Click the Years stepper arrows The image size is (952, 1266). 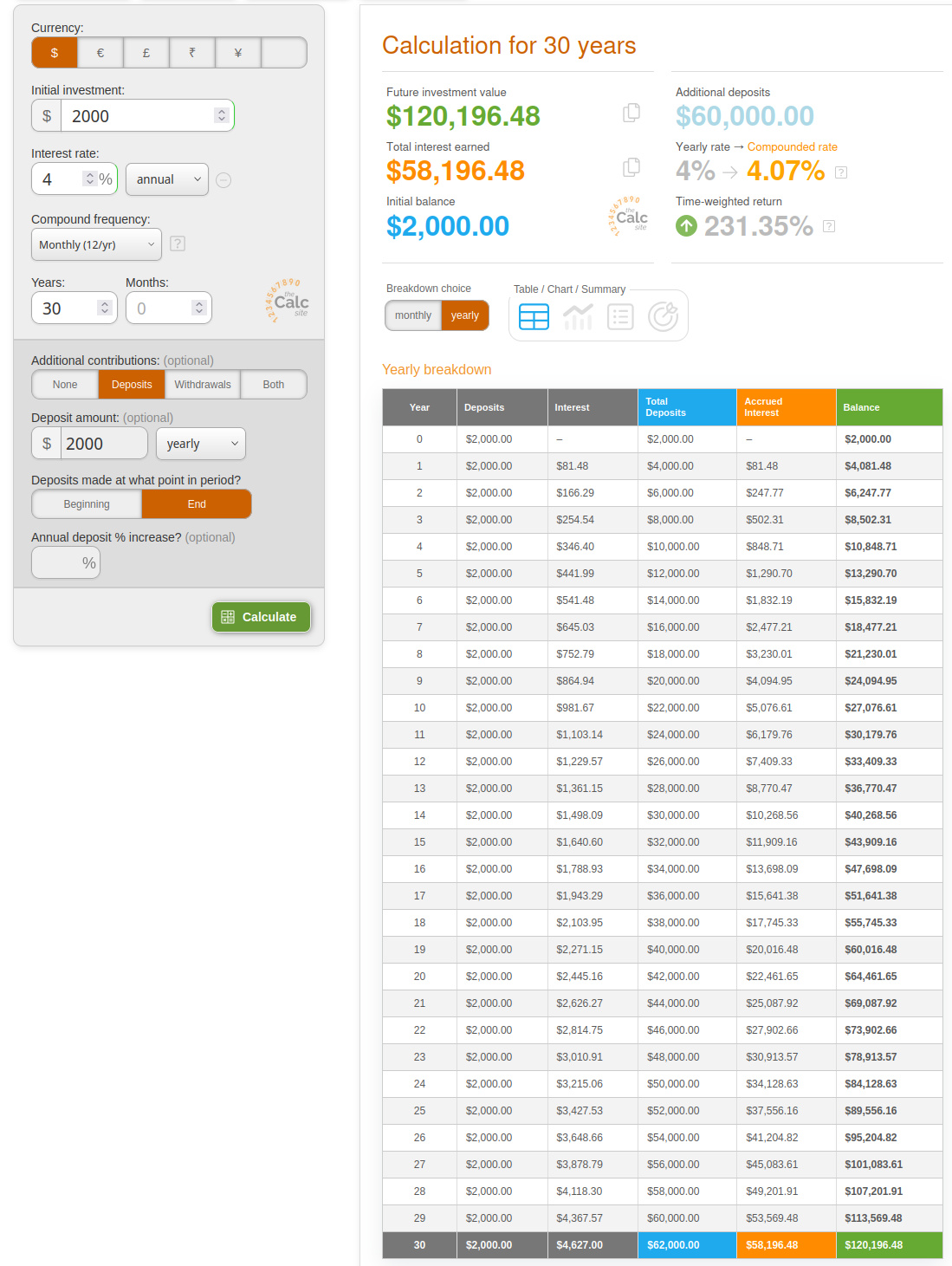pos(105,308)
